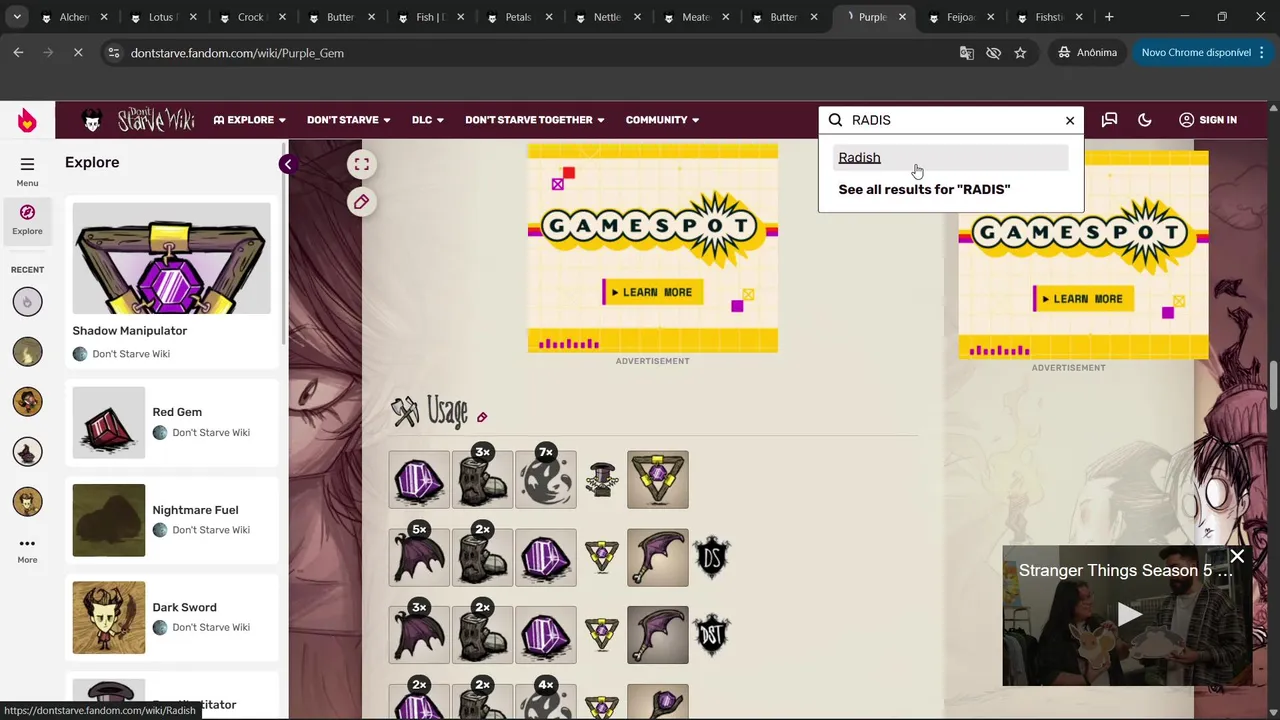Image resolution: width=1280 pixels, height=720 pixels.
Task: Click 5x Batilisk Wing ingredient icon
Action: [419, 557]
